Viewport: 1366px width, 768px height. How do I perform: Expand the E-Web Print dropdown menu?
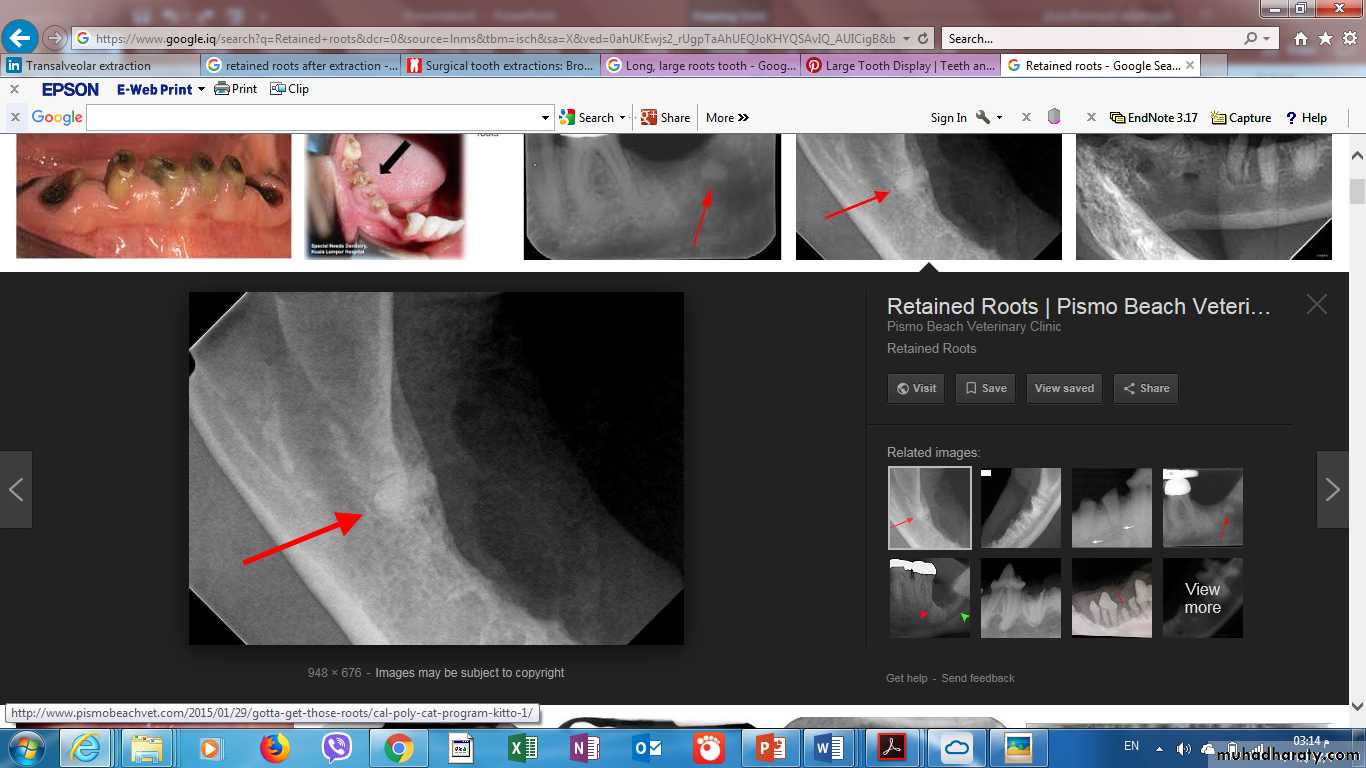tap(201, 89)
